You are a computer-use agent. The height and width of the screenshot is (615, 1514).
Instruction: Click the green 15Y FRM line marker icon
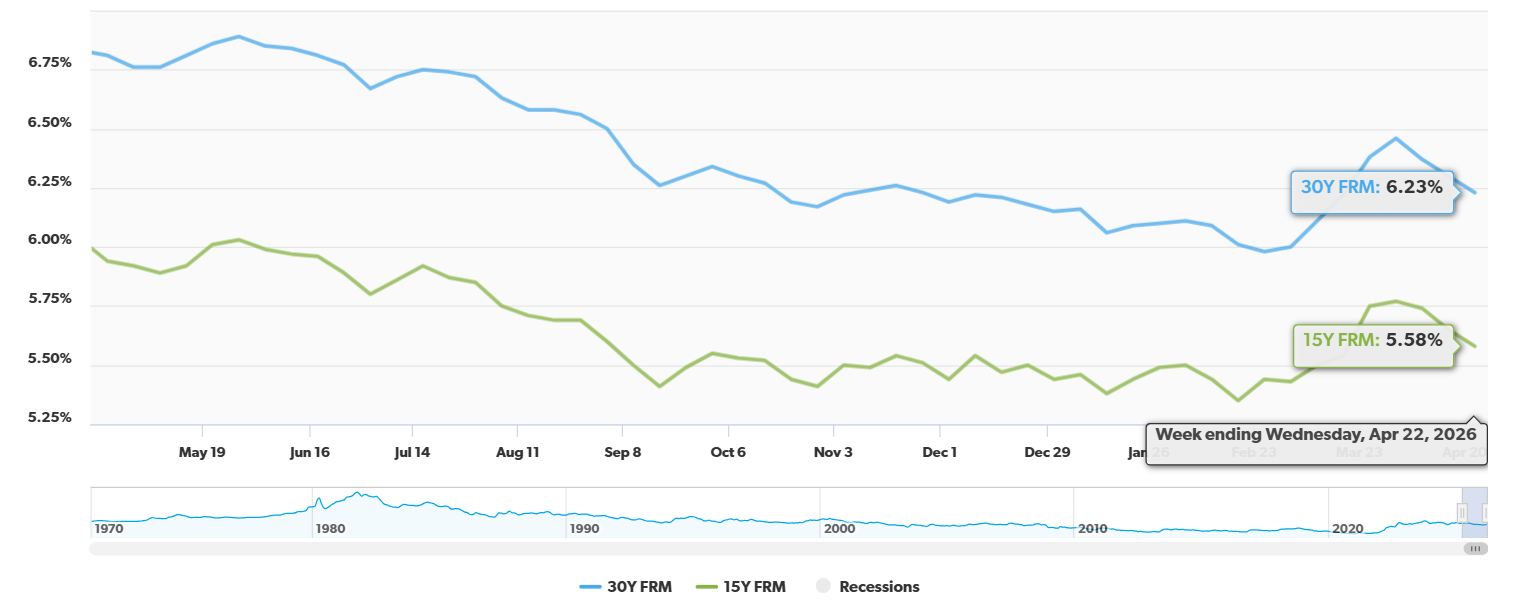706,587
